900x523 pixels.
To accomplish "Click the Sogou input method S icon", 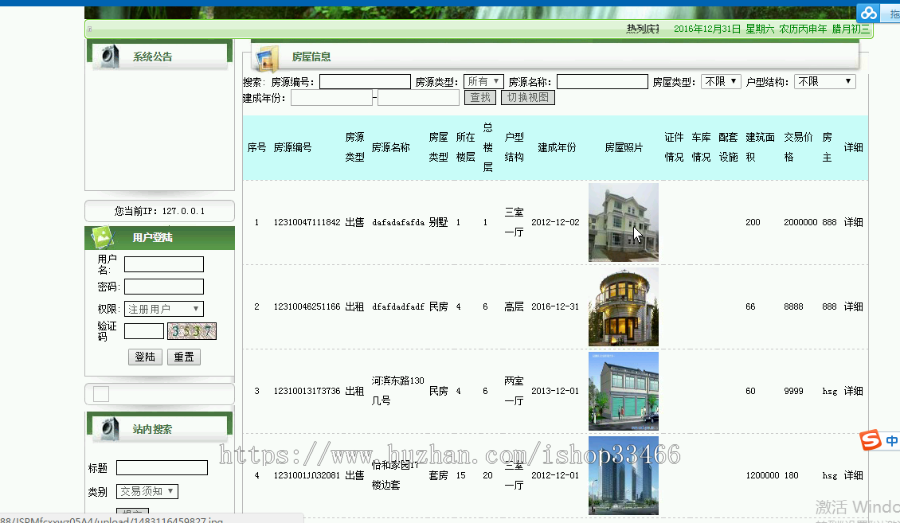I will (x=870, y=440).
